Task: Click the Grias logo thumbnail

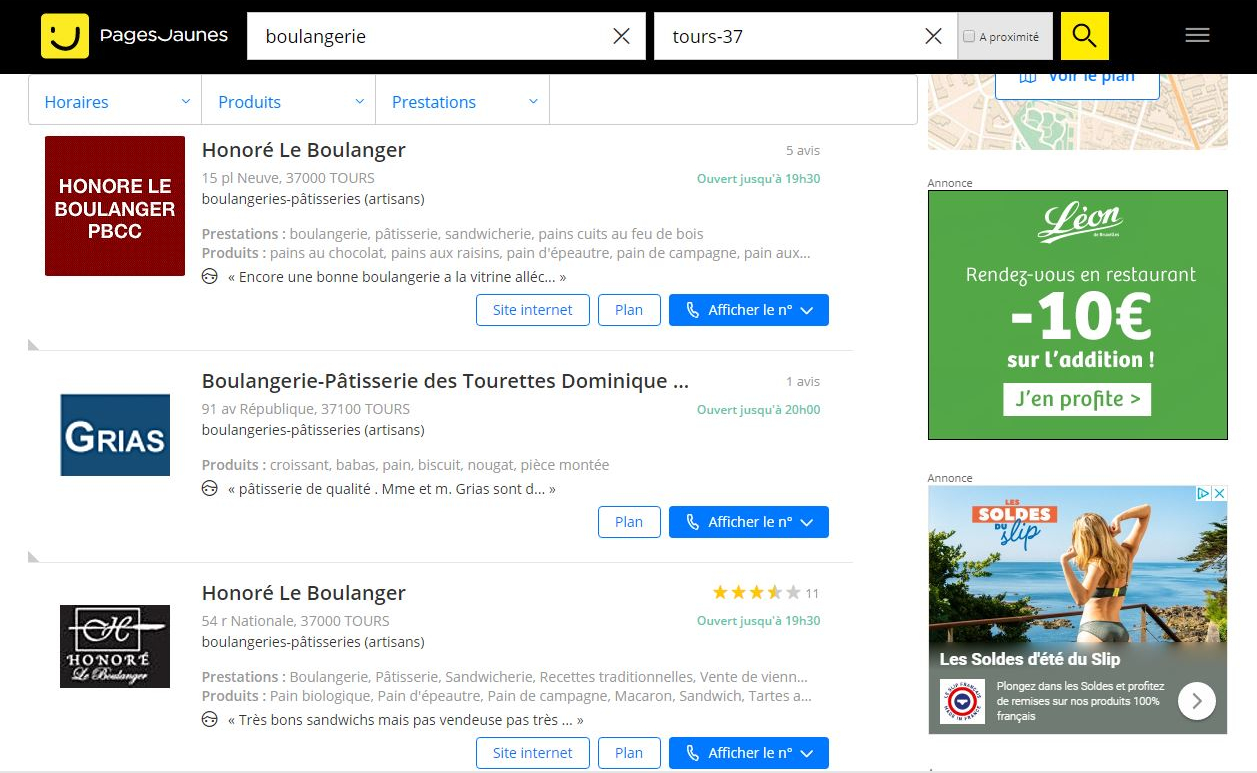Action: (115, 435)
